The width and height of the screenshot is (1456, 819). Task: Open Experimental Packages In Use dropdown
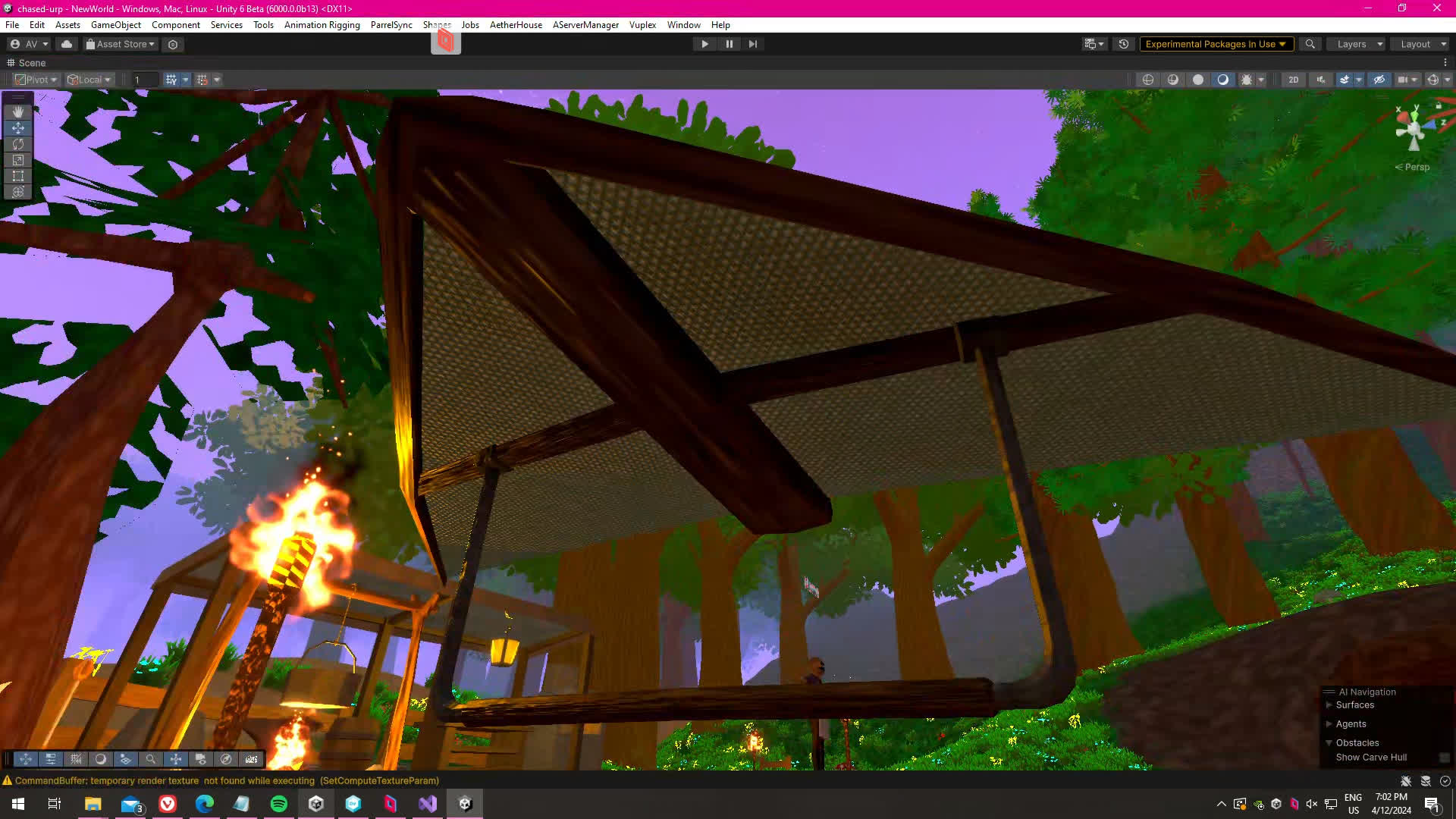(1216, 44)
